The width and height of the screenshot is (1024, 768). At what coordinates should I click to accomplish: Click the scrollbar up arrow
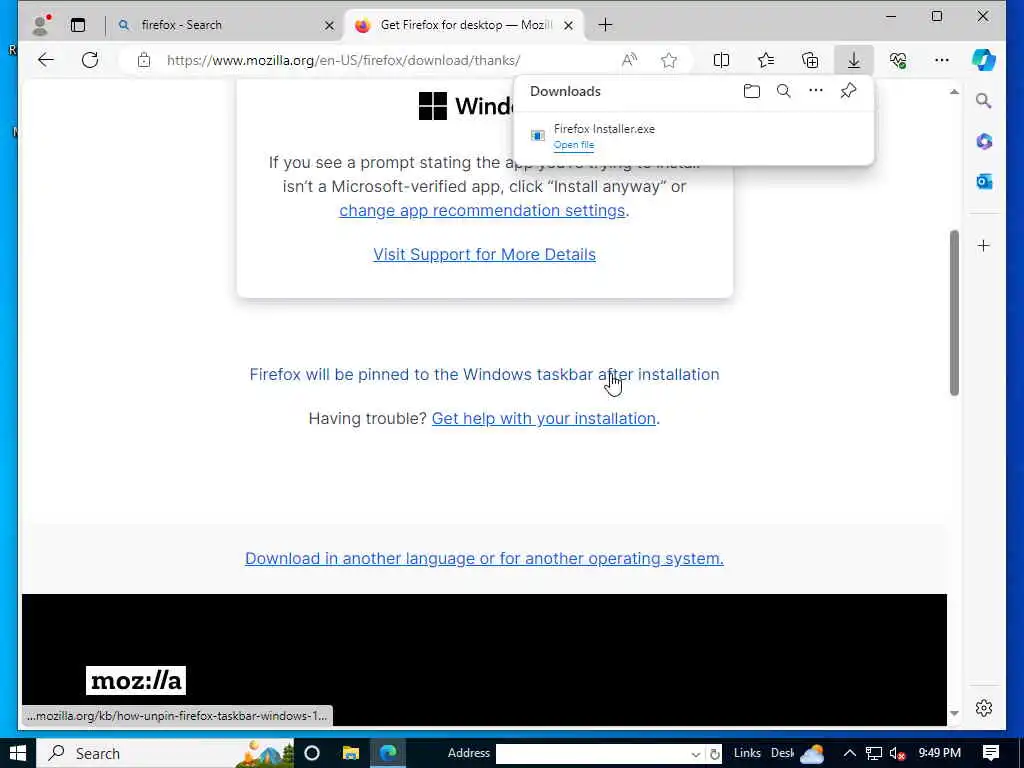[954, 92]
